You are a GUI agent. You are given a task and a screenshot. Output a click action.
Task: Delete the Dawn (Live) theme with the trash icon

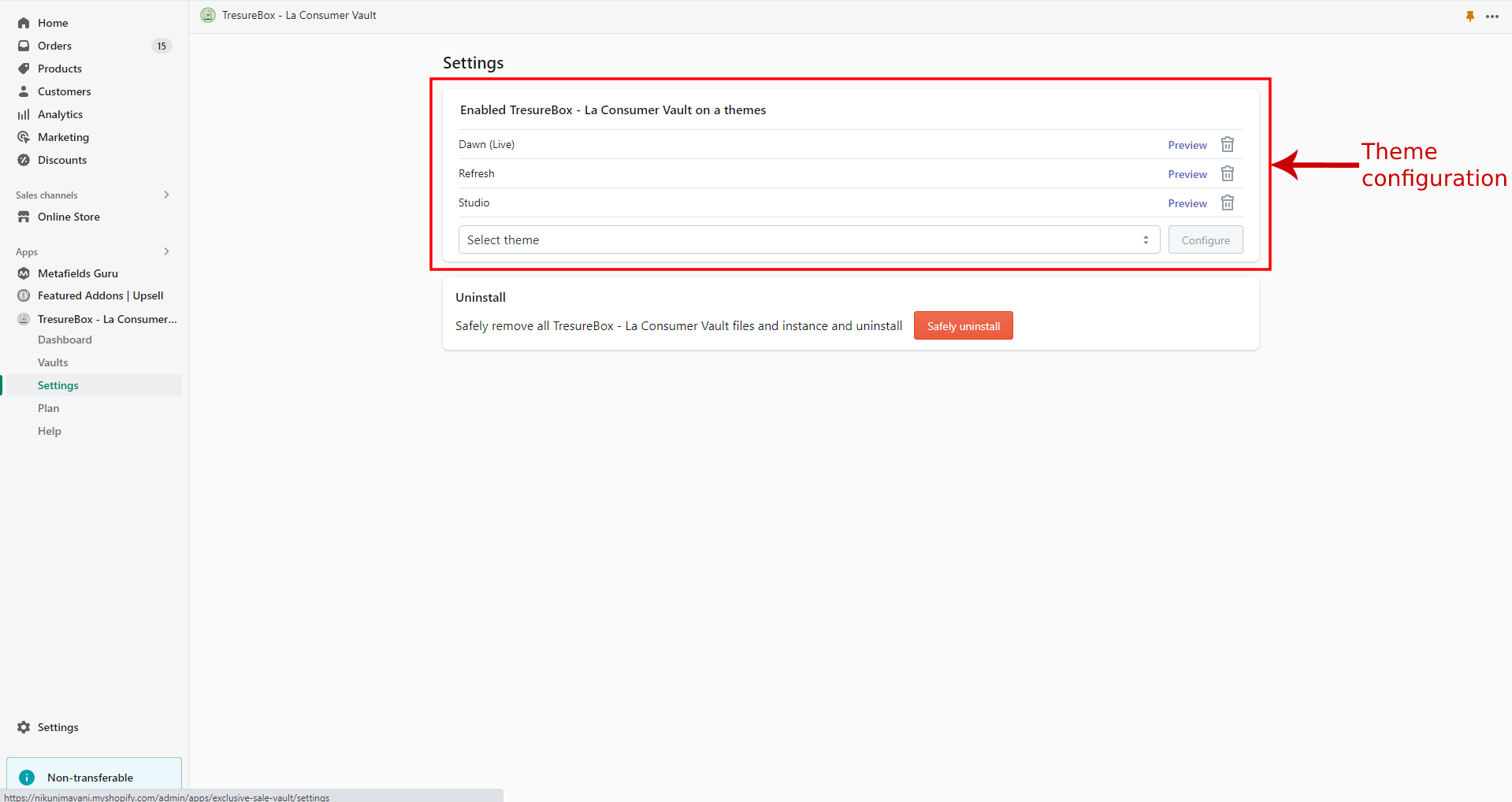tap(1228, 144)
